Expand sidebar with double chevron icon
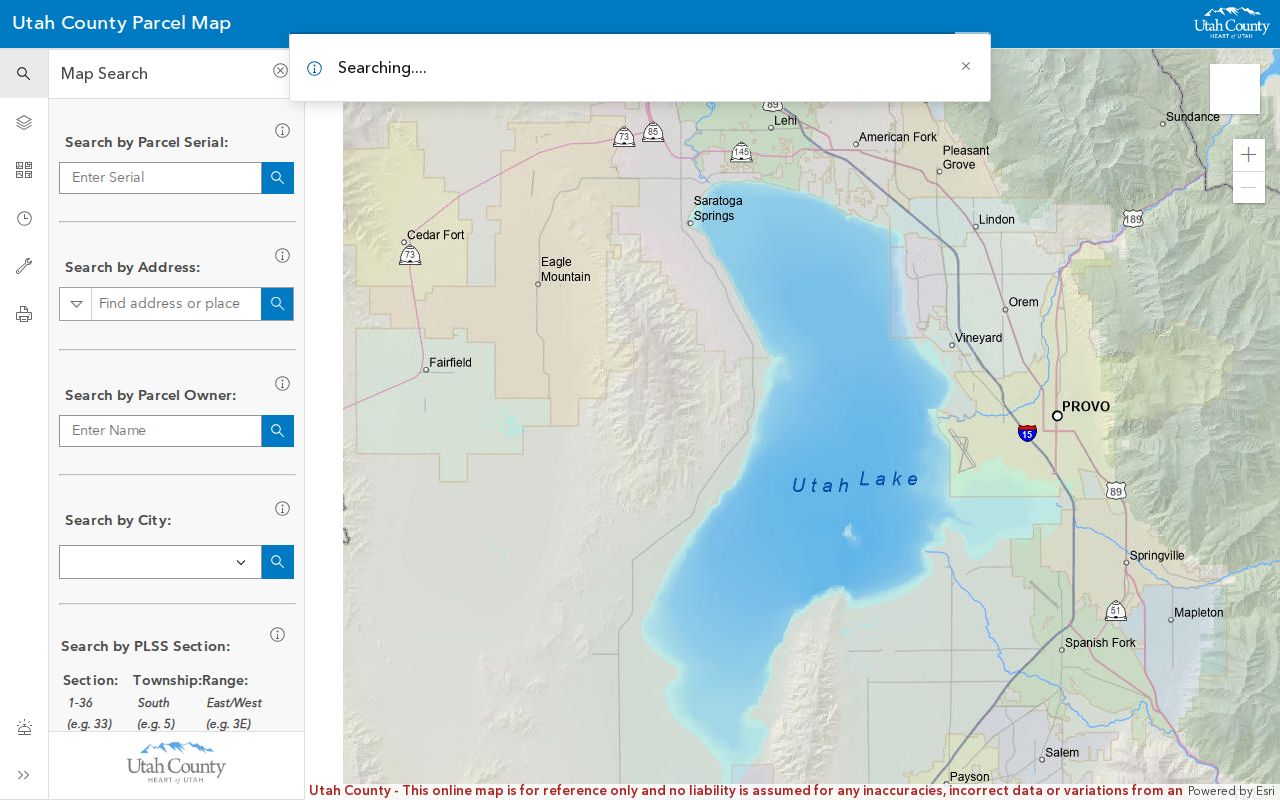1280x800 pixels. (x=24, y=775)
